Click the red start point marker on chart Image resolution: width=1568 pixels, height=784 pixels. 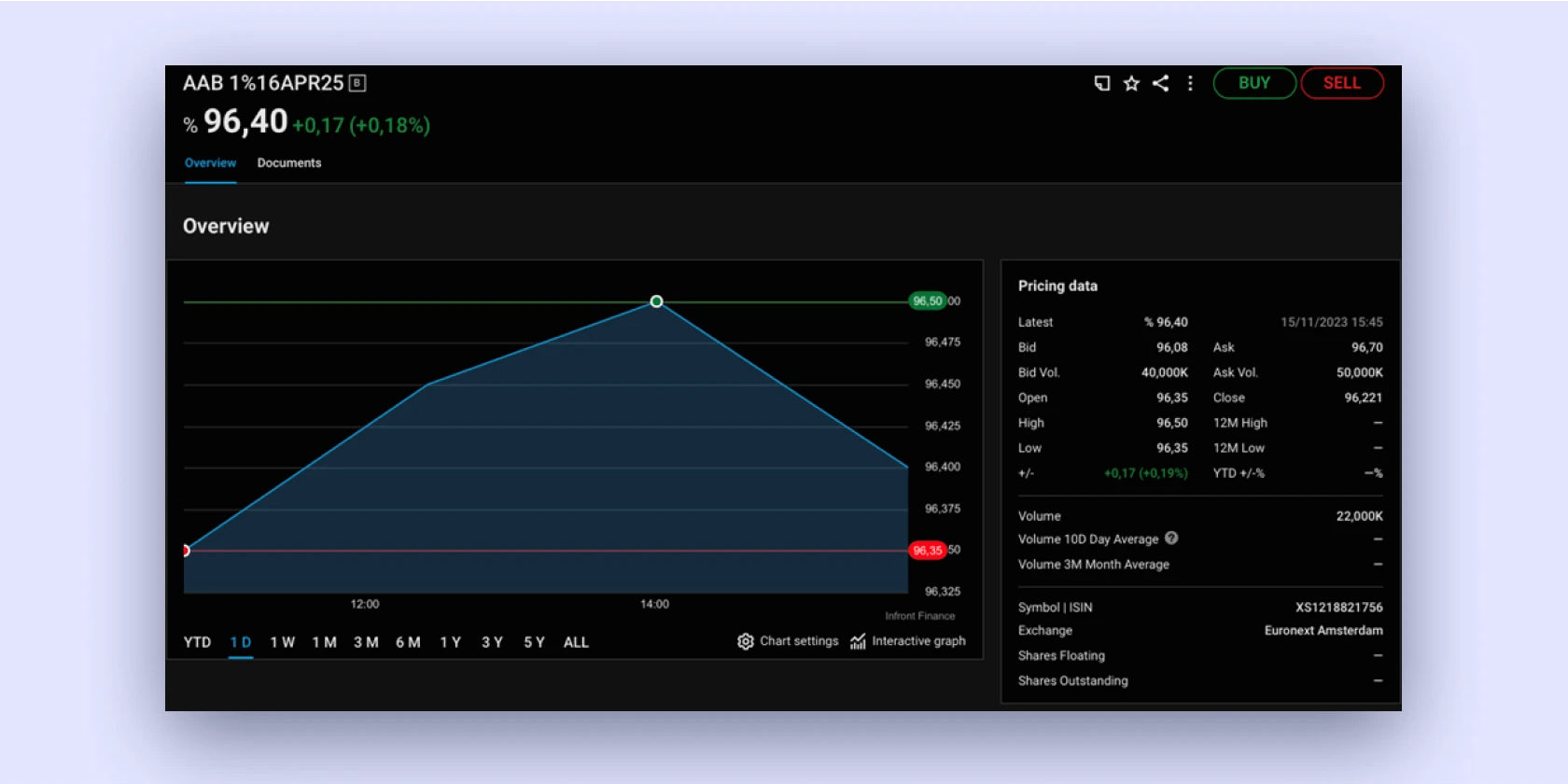tap(186, 551)
